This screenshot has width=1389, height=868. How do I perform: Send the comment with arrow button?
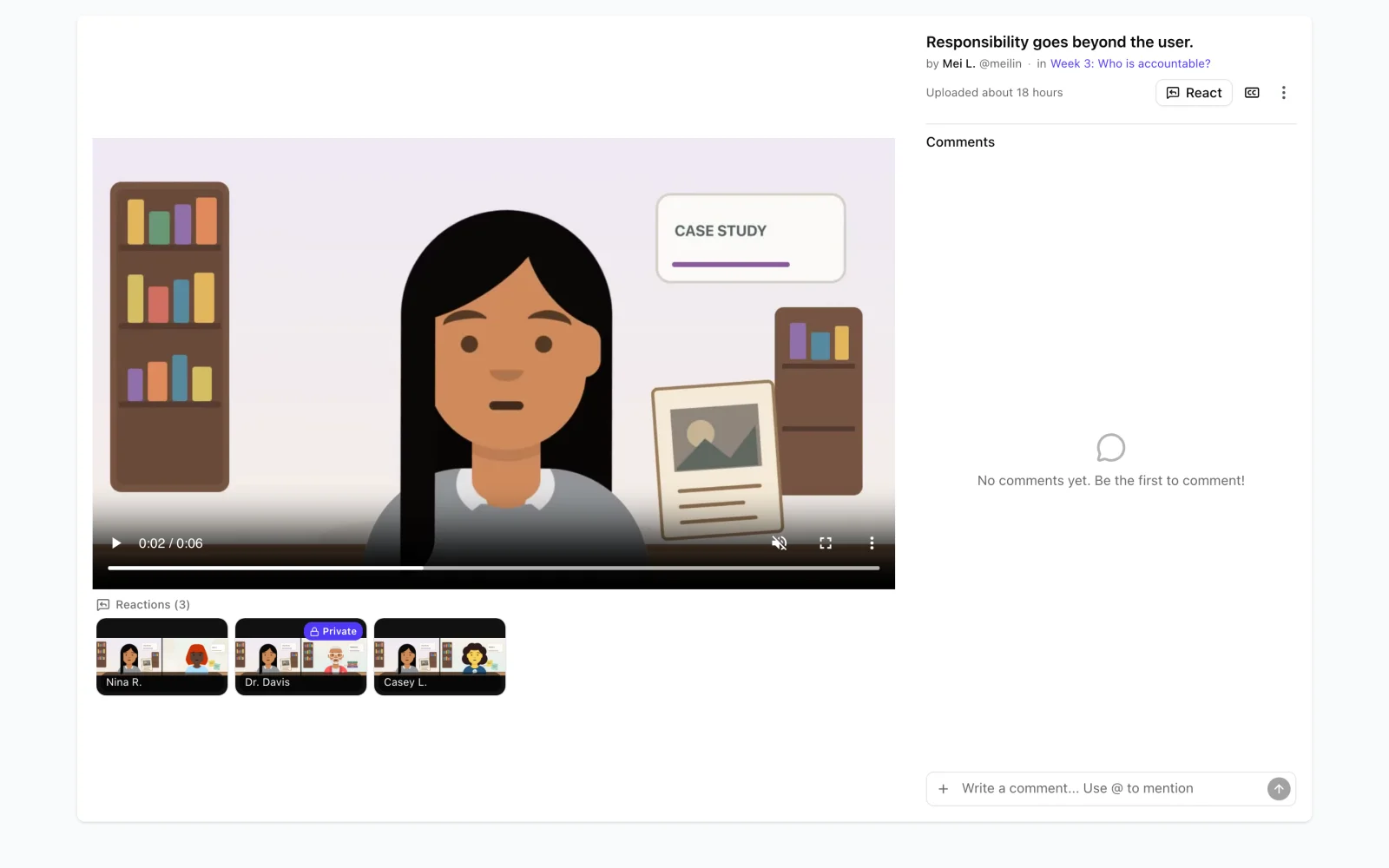[x=1279, y=789]
